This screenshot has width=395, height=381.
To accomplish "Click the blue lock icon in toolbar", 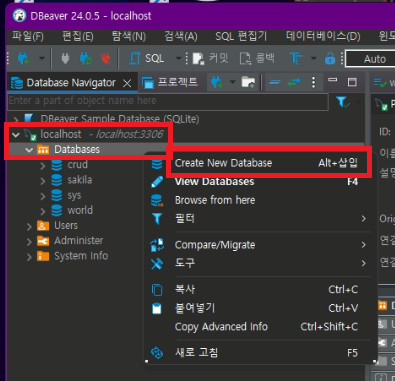I will point(330,58).
